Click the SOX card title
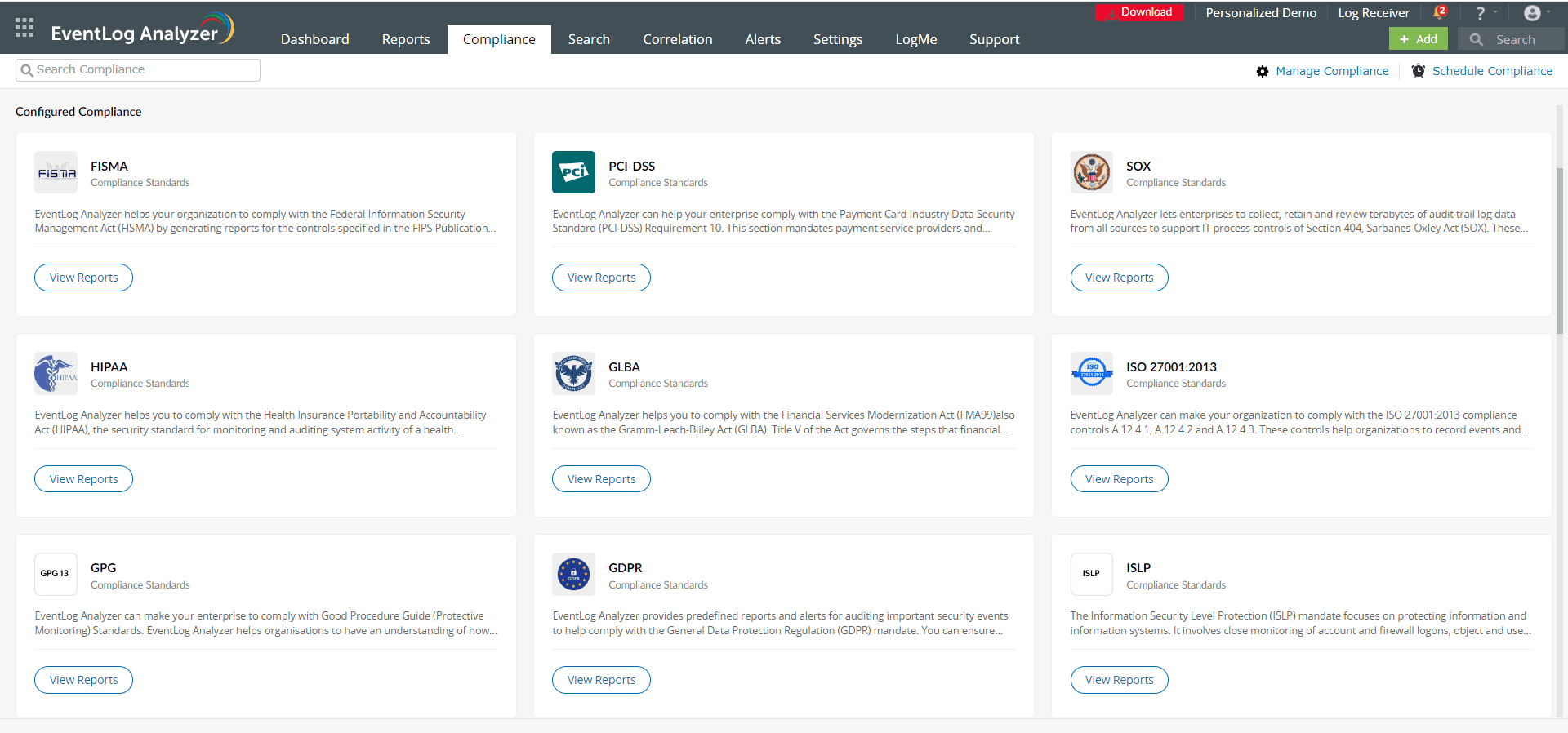 pyautogui.click(x=1138, y=166)
